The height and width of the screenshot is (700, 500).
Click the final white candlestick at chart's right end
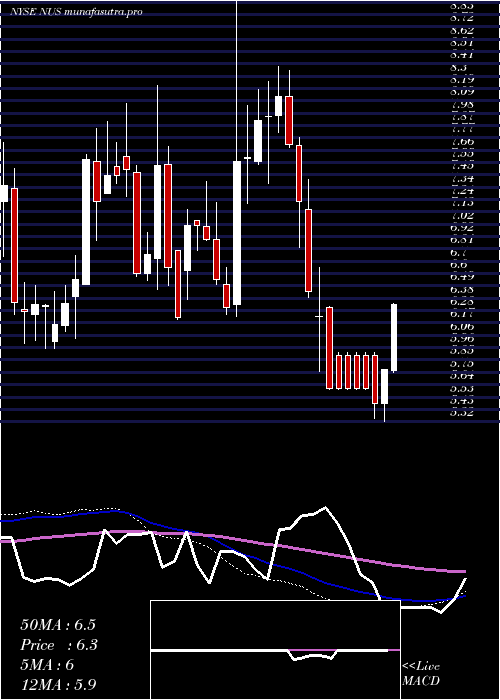394,338
